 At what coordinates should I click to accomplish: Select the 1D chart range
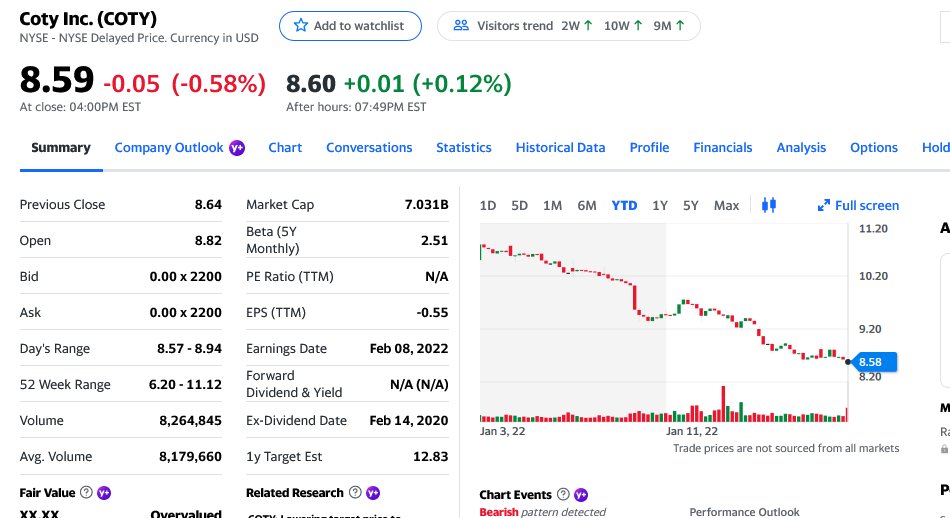point(488,205)
